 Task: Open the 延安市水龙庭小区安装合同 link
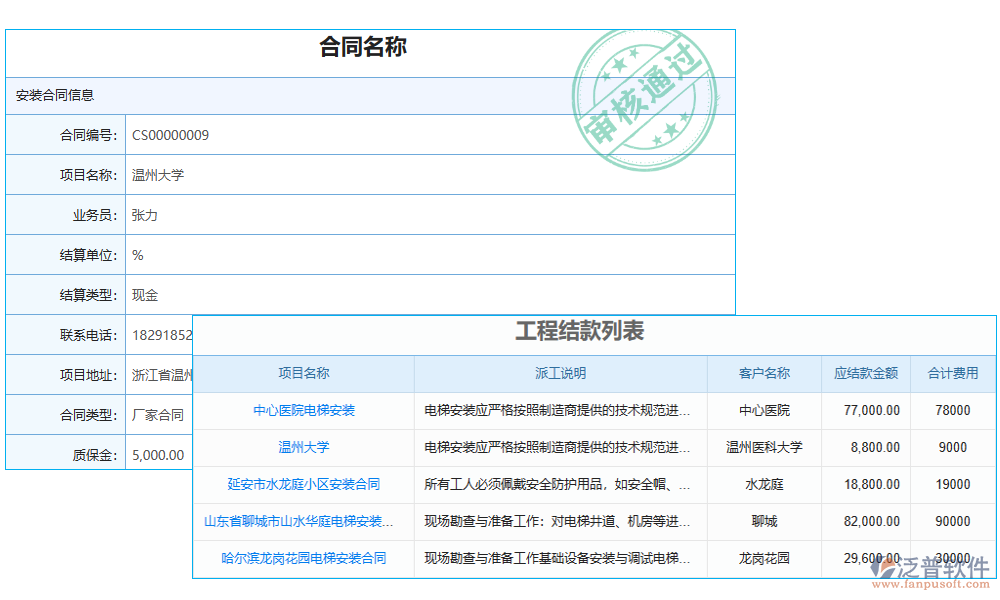click(x=303, y=484)
